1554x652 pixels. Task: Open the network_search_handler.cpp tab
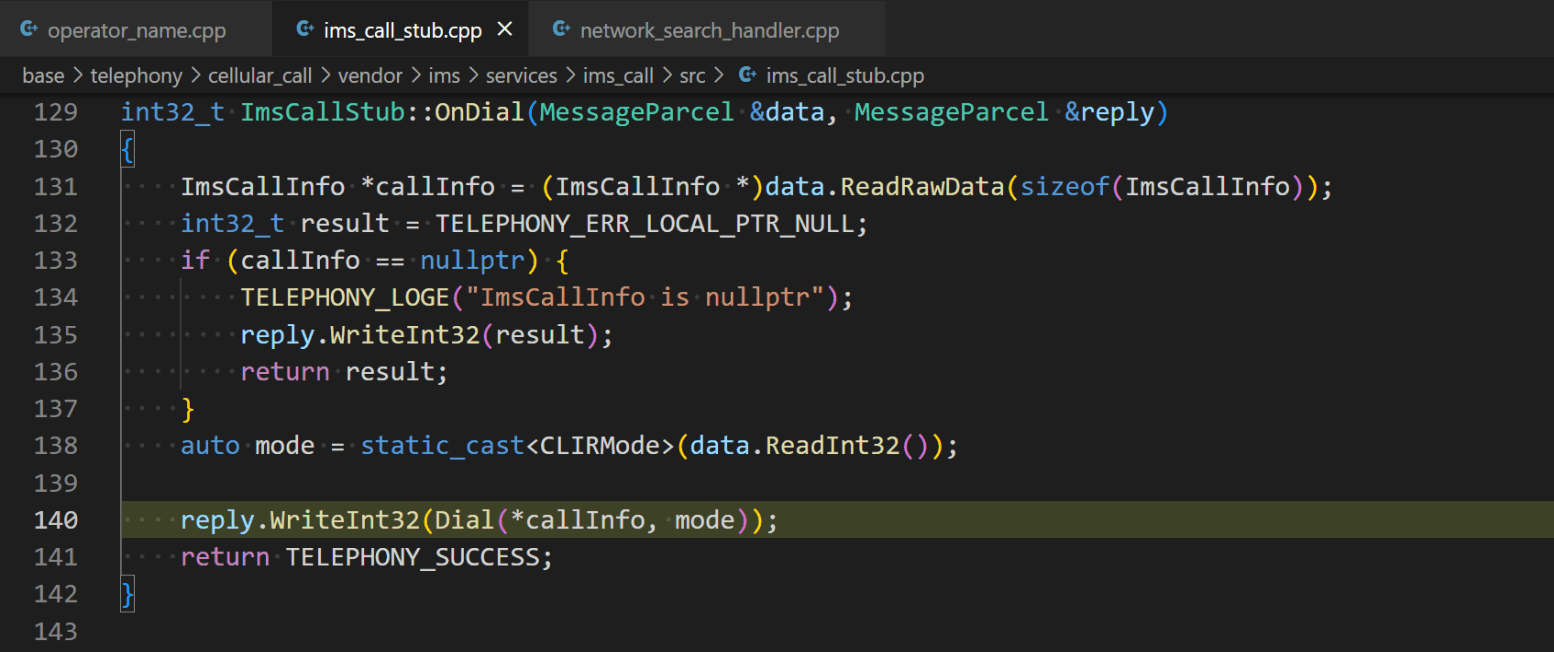click(x=708, y=30)
